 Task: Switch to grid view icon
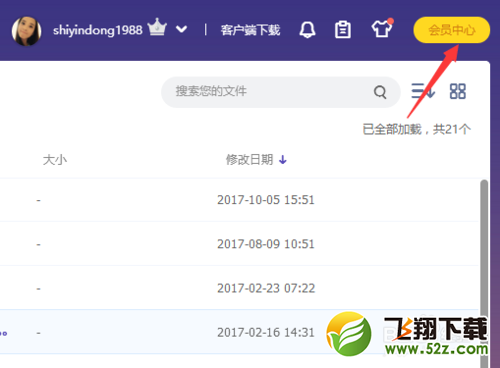(x=458, y=91)
